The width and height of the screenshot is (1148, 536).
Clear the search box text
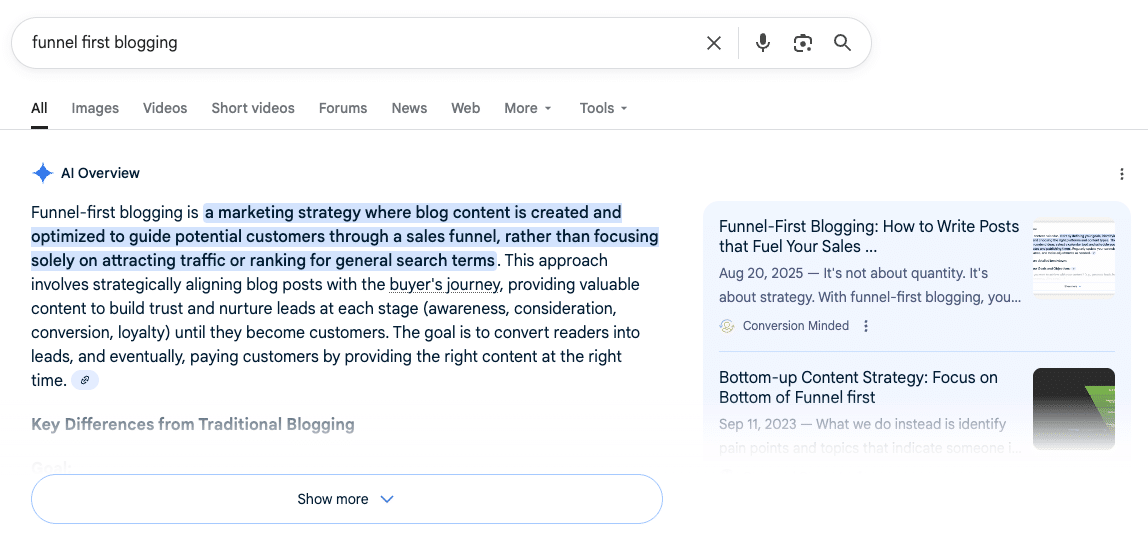click(x=714, y=43)
